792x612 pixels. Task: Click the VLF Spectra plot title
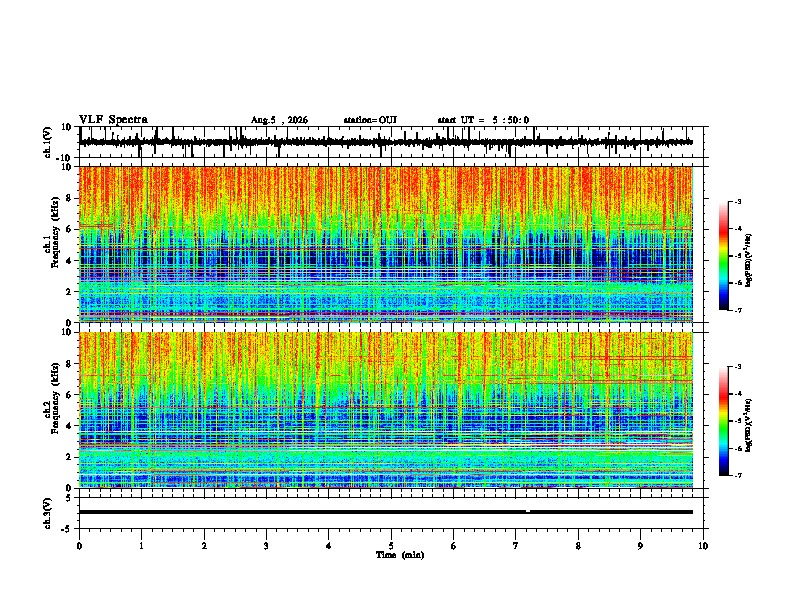tap(113, 120)
